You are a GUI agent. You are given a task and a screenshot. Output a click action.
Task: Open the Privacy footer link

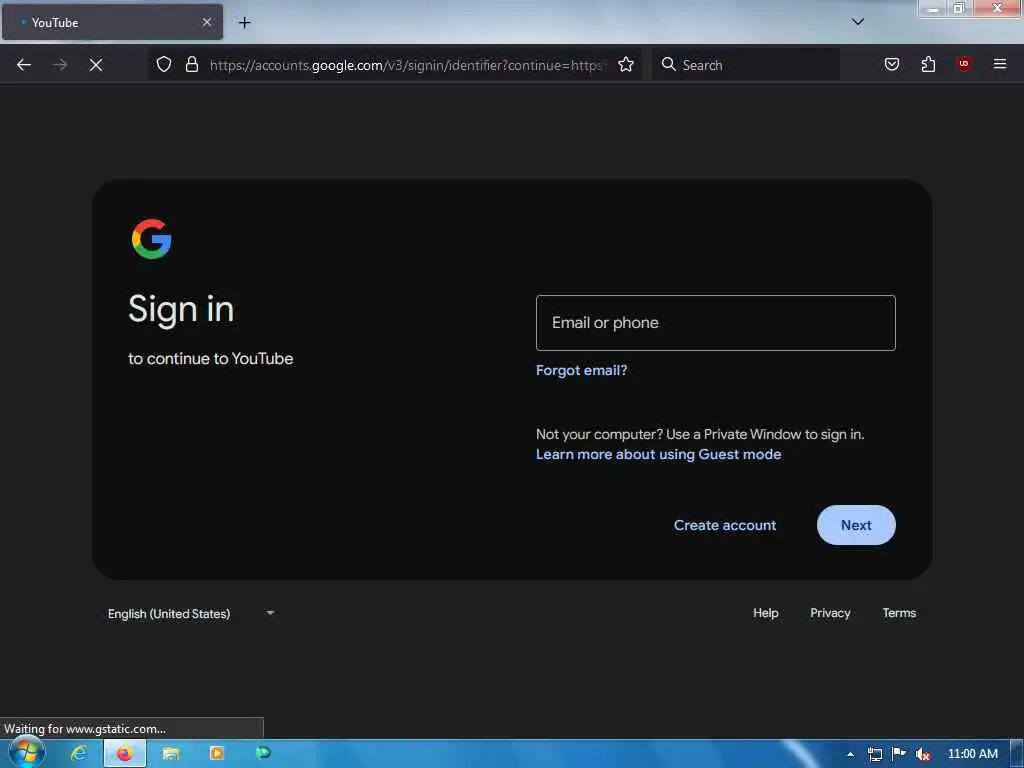(x=830, y=613)
